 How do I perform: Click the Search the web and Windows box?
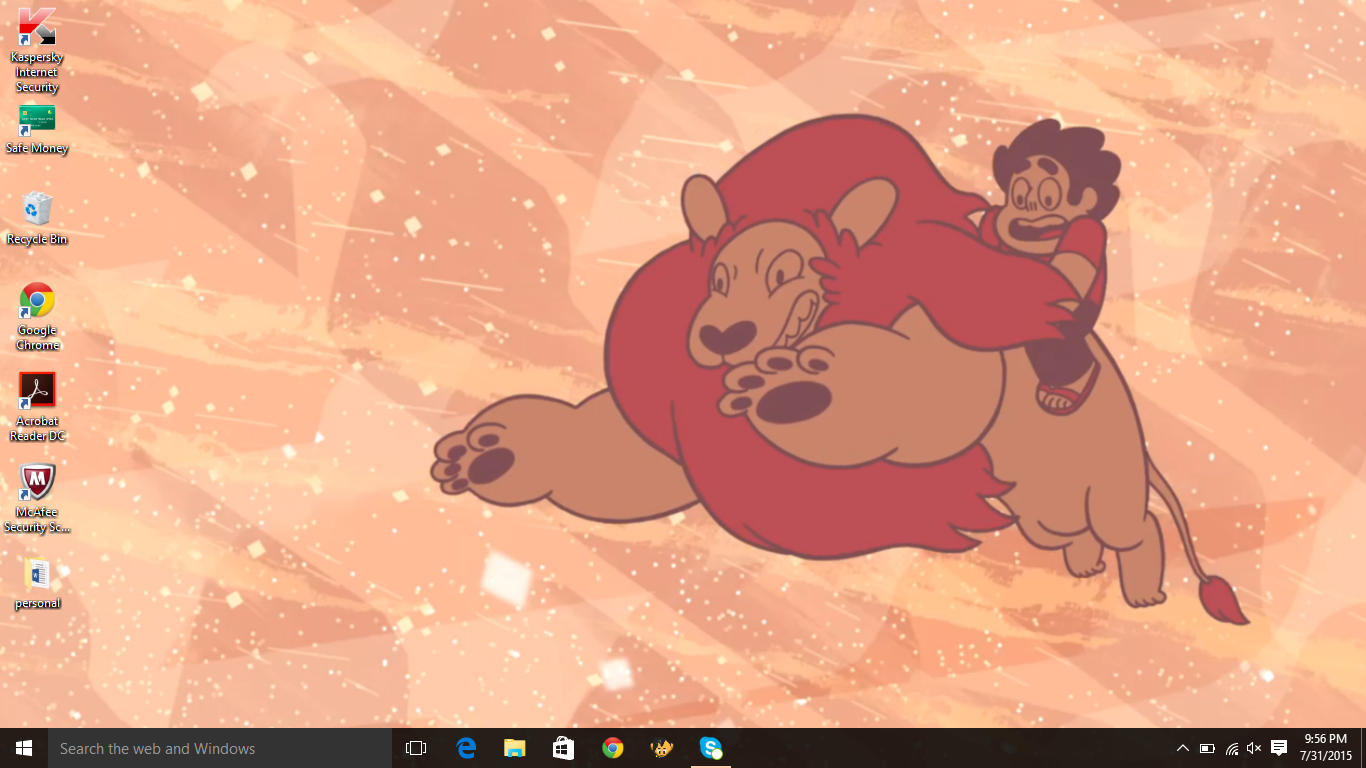coord(220,748)
